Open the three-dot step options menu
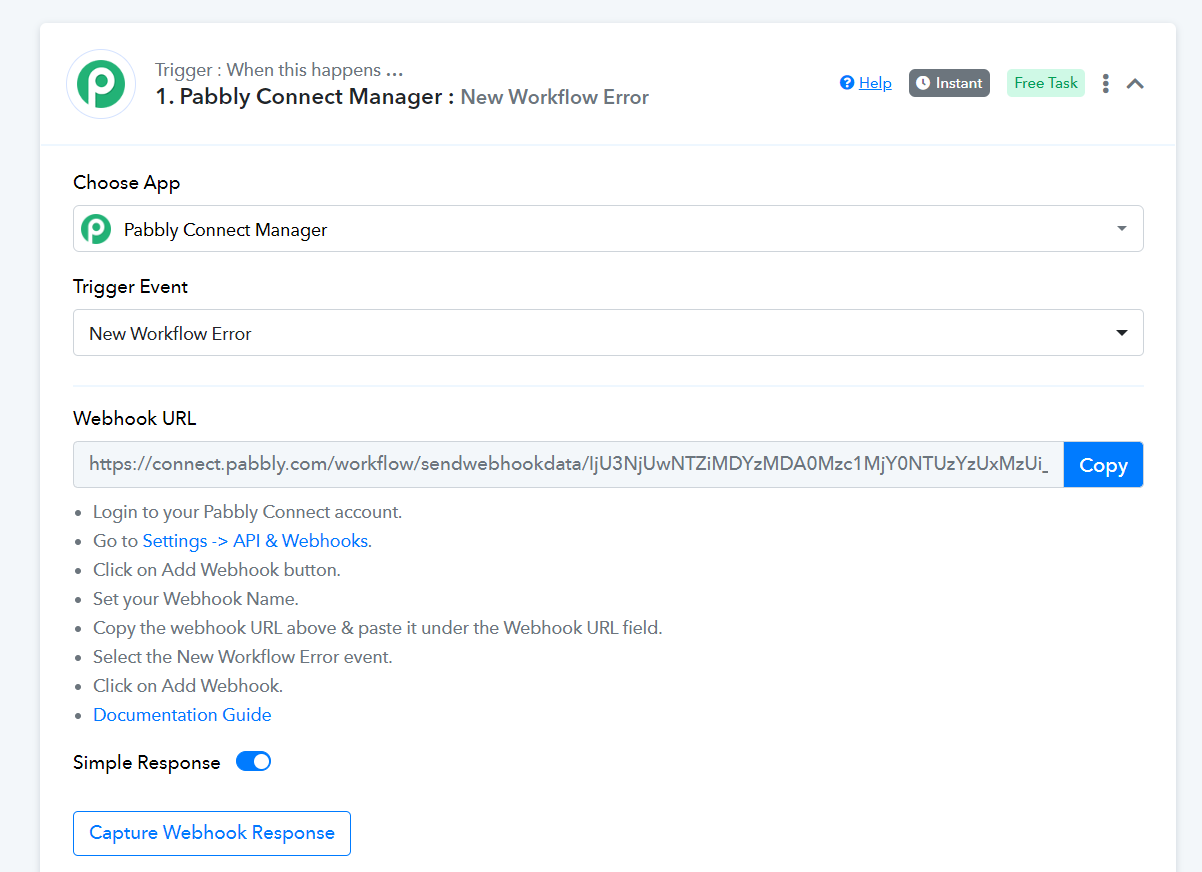1202x872 pixels. click(1105, 83)
